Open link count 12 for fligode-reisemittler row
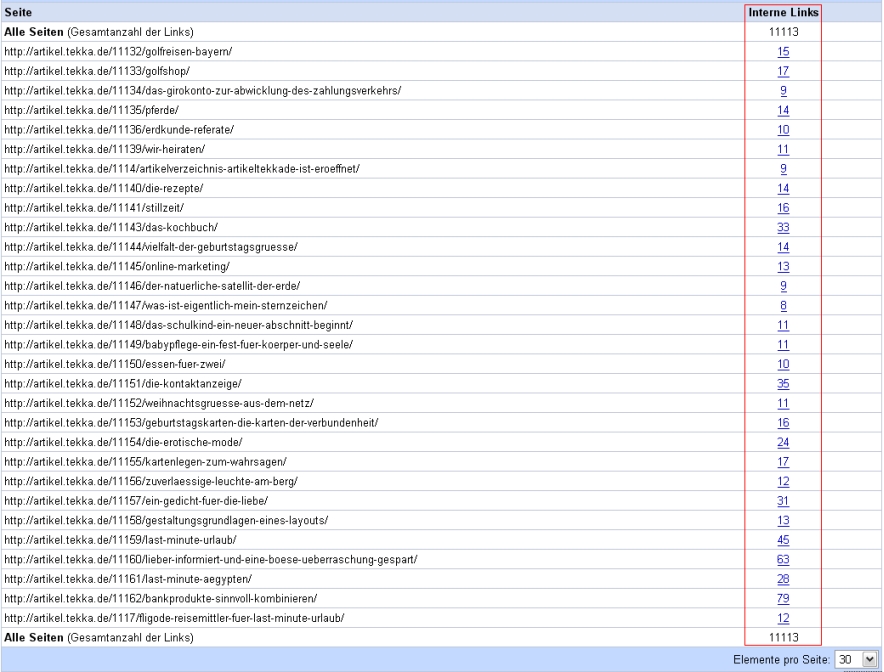 (783, 618)
